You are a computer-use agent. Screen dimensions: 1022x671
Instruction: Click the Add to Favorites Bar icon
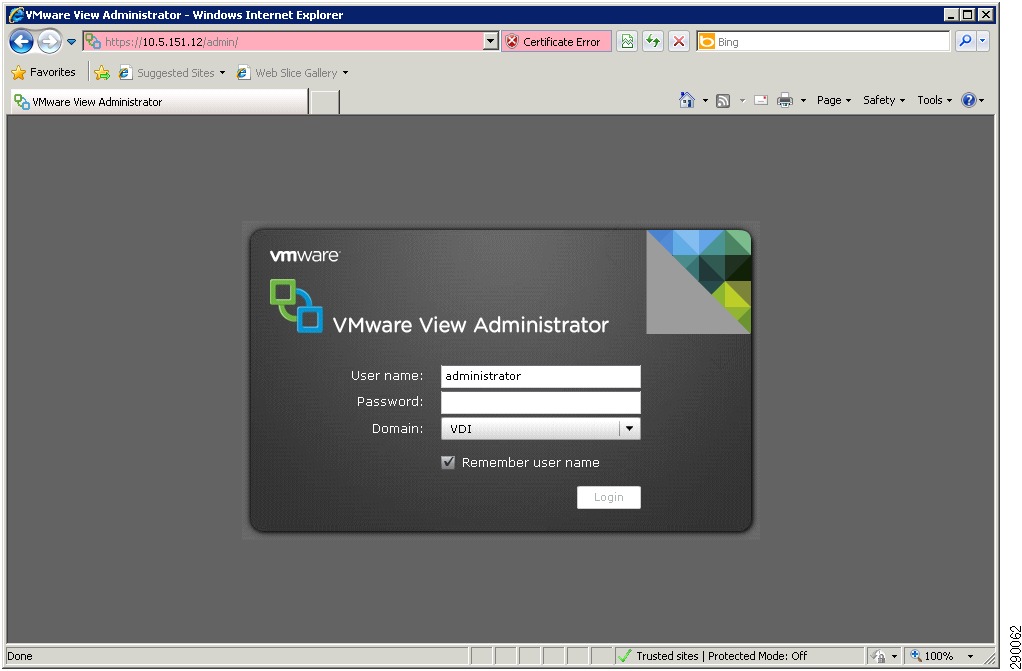[102, 72]
